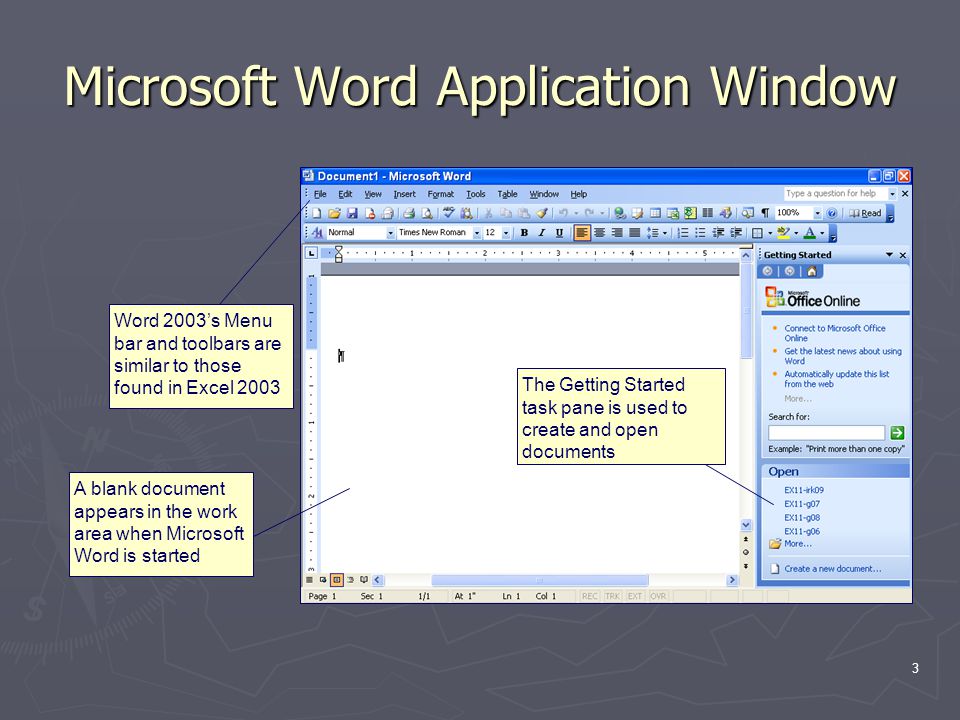Image resolution: width=960 pixels, height=720 pixels.
Task: Toggle Show/Hide paragraph marks
Action: [765, 213]
